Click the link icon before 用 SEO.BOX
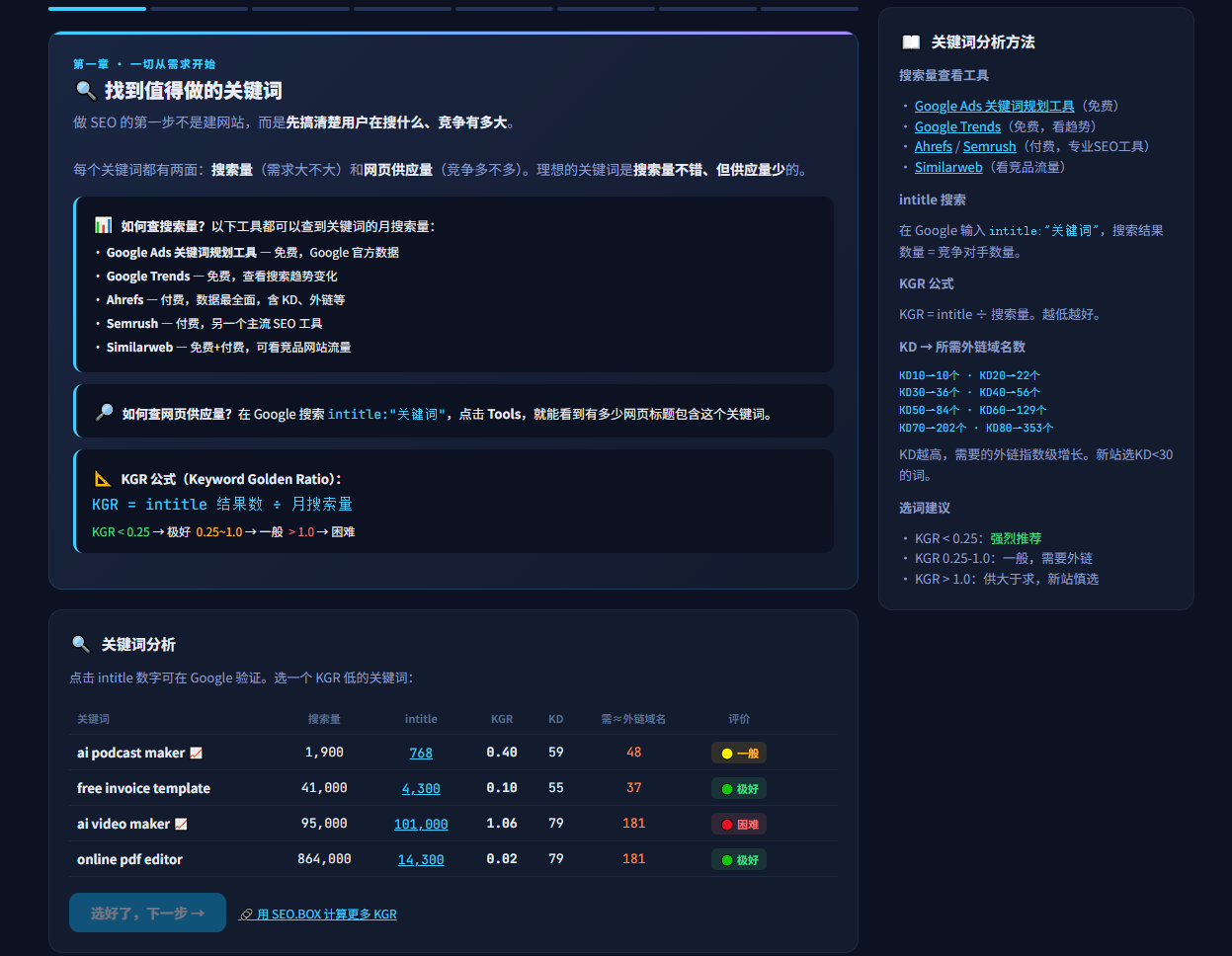The height and width of the screenshot is (956, 1232). pyautogui.click(x=246, y=915)
